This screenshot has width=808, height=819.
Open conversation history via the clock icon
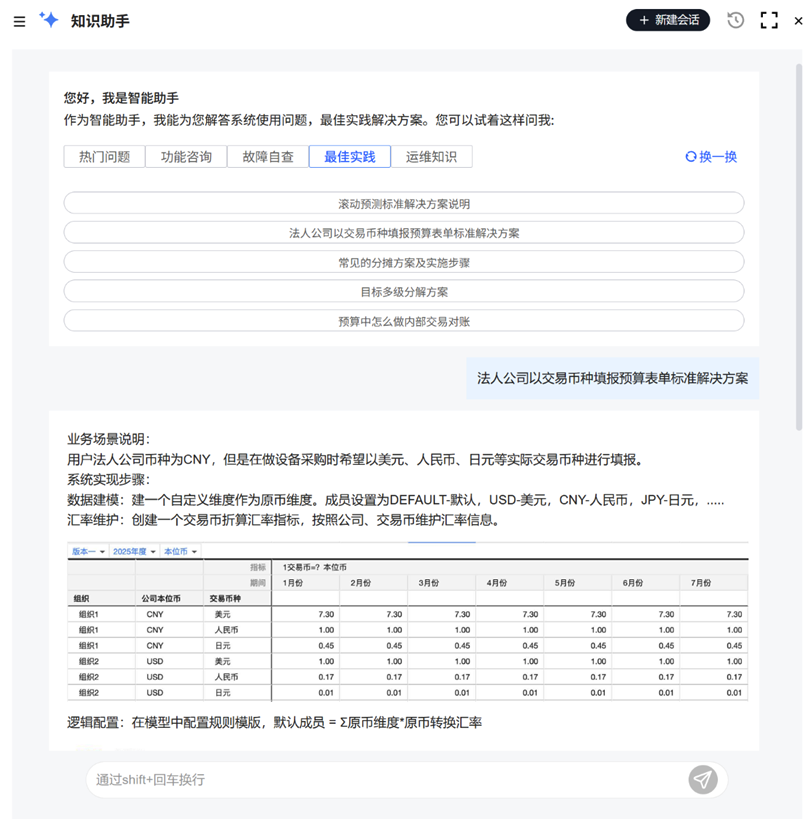[x=735, y=19]
